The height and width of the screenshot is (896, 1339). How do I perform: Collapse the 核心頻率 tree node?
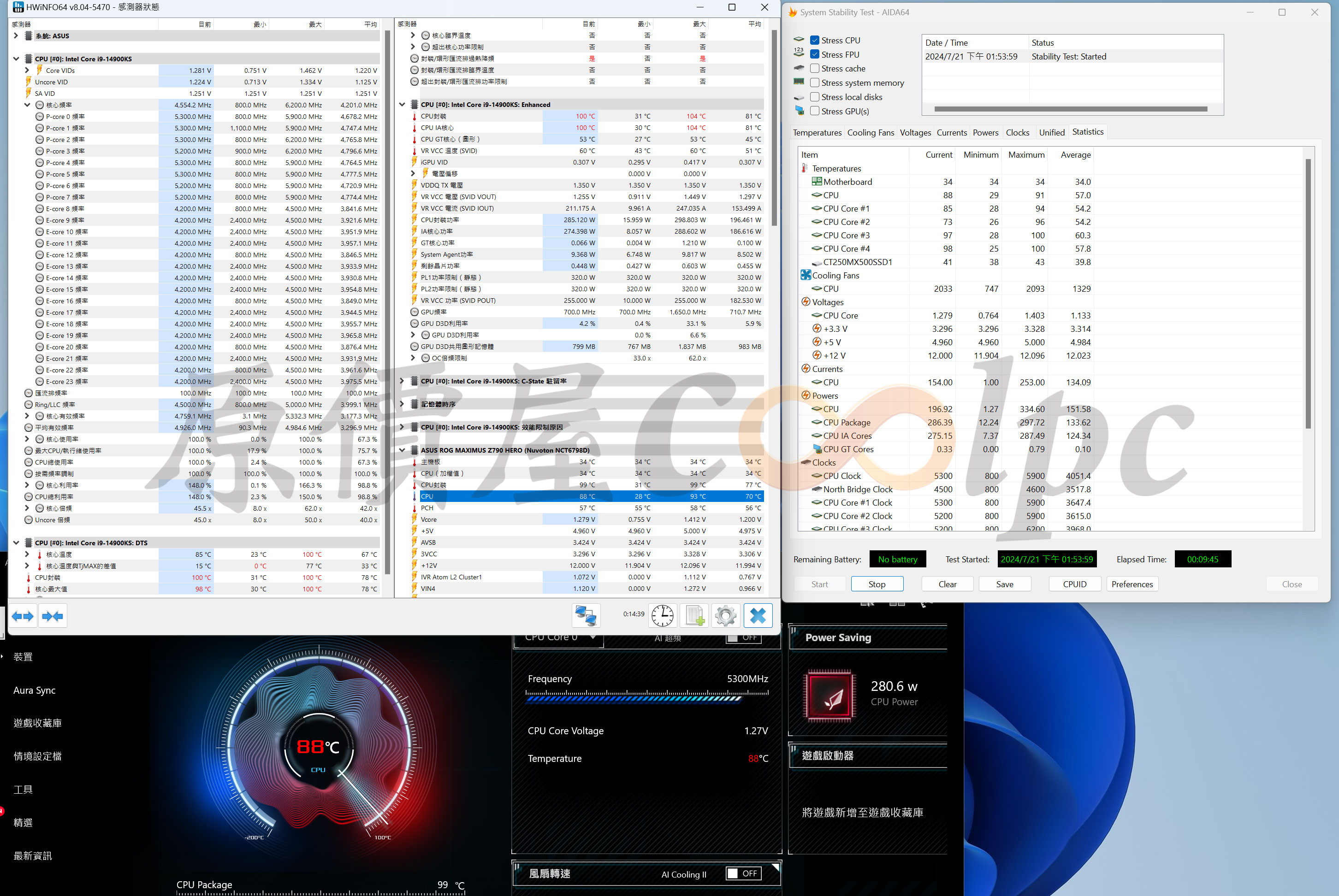[x=27, y=105]
